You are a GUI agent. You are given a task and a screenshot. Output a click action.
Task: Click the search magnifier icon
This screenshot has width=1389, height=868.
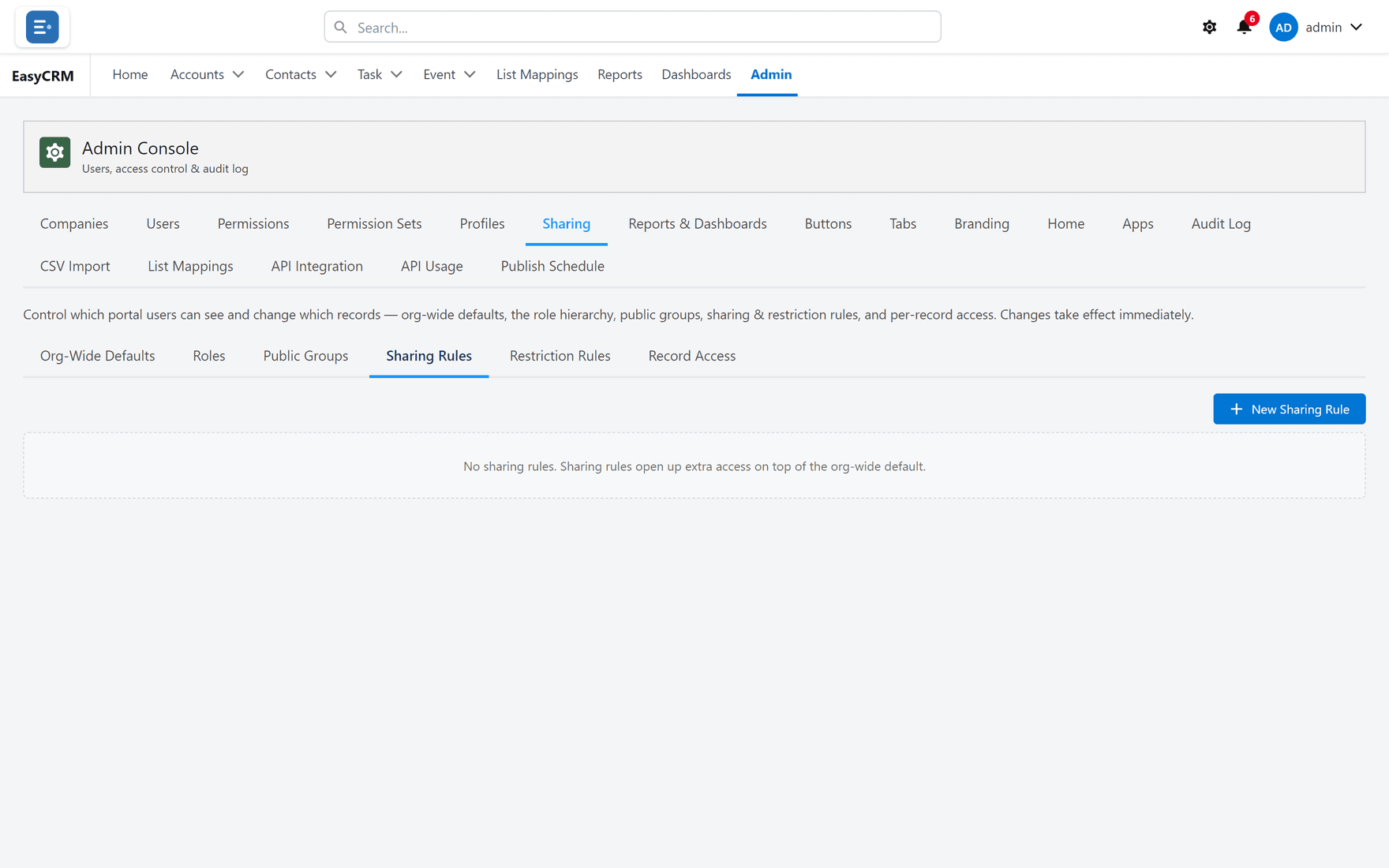[x=340, y=28]
